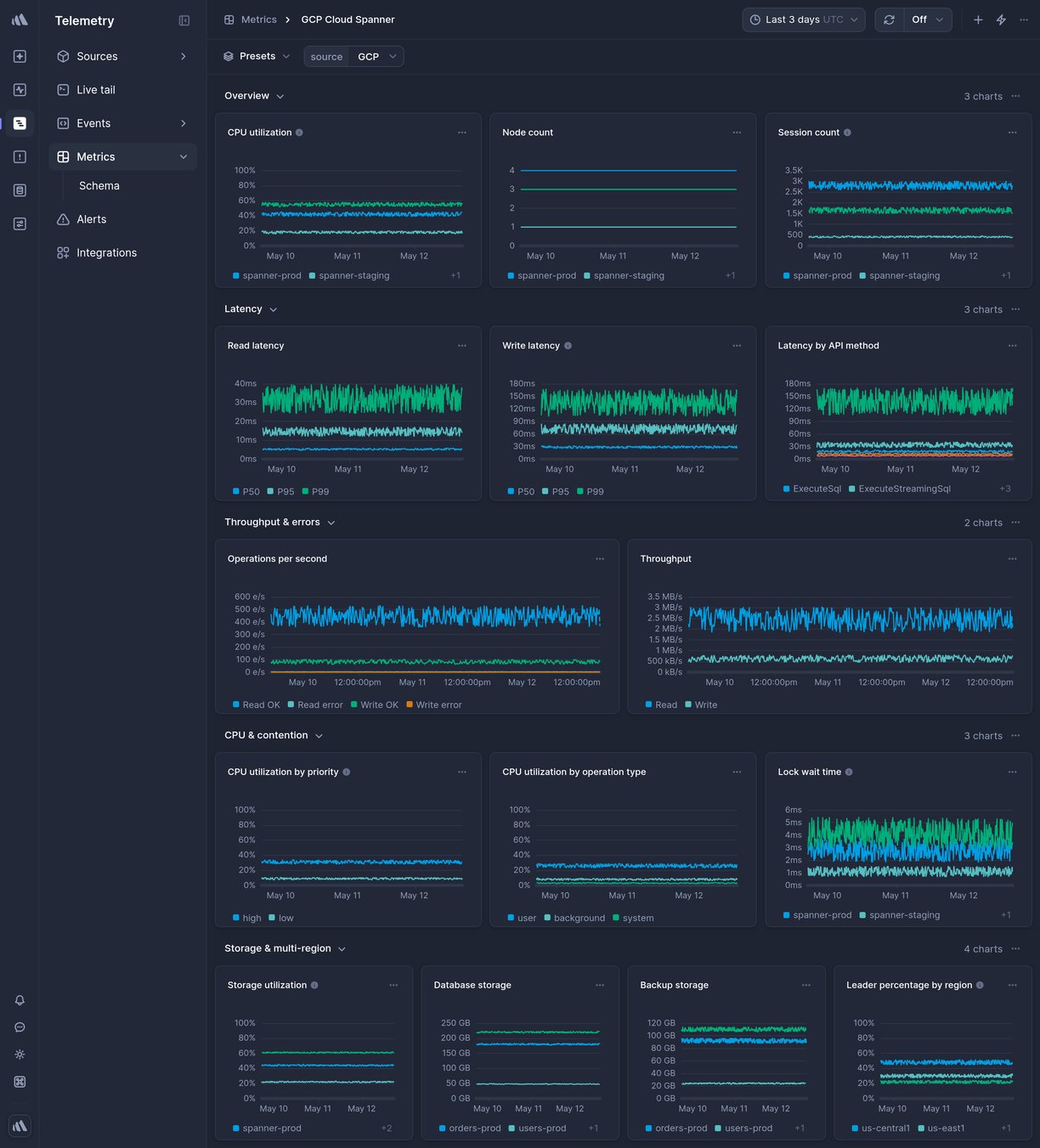The image size is (1040, 1148).
Task: Open the command key shortcut icon
Action: [x=20, y=1082]
